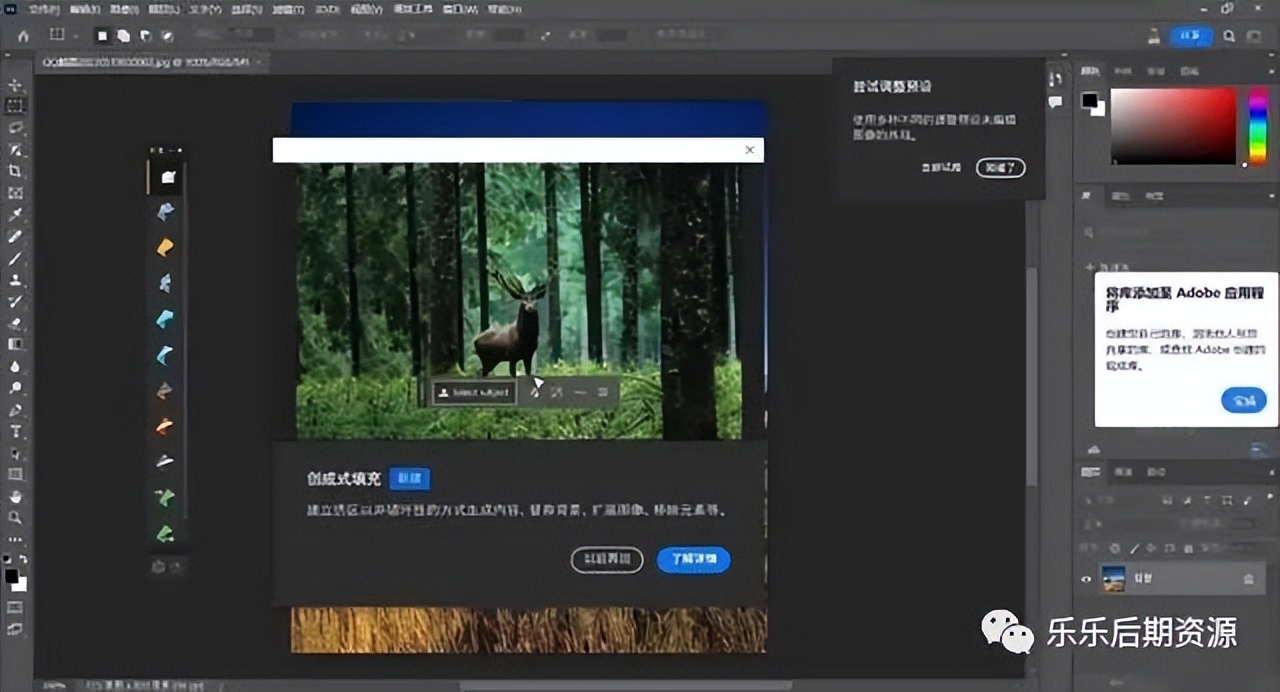
Task: Click the try-now link beside 知道了
Action: point(941,168)
